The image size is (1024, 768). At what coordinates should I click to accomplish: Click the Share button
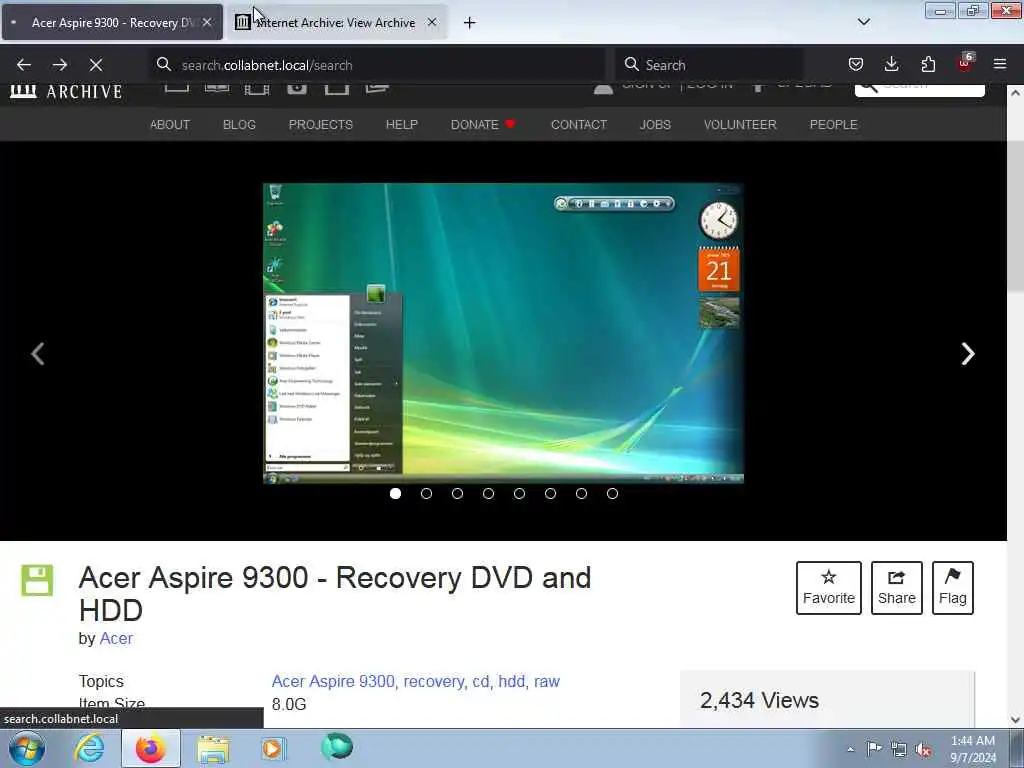[897, 587]
